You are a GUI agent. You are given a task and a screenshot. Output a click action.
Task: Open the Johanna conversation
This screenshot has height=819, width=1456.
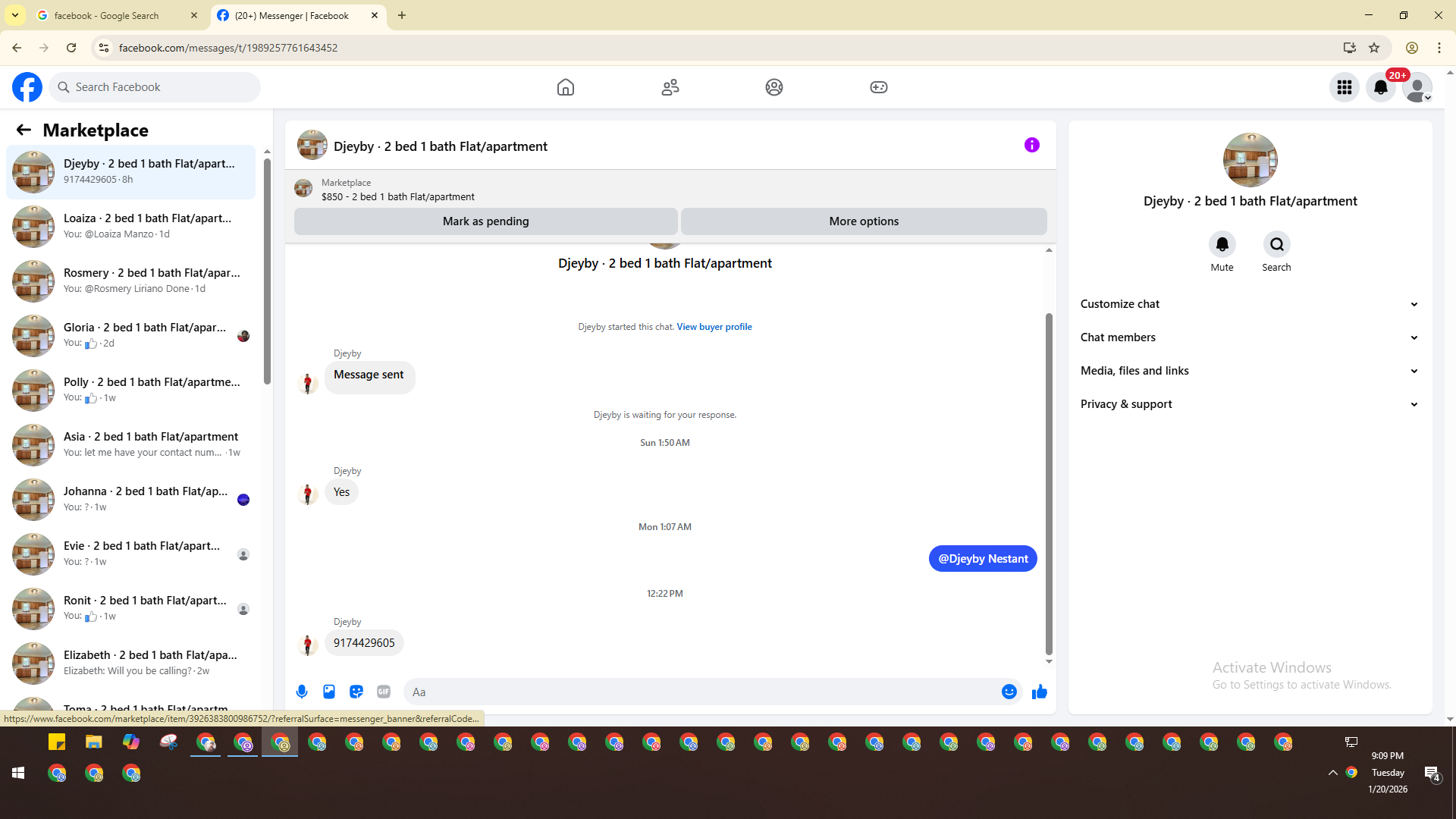[x=130, y=500]
